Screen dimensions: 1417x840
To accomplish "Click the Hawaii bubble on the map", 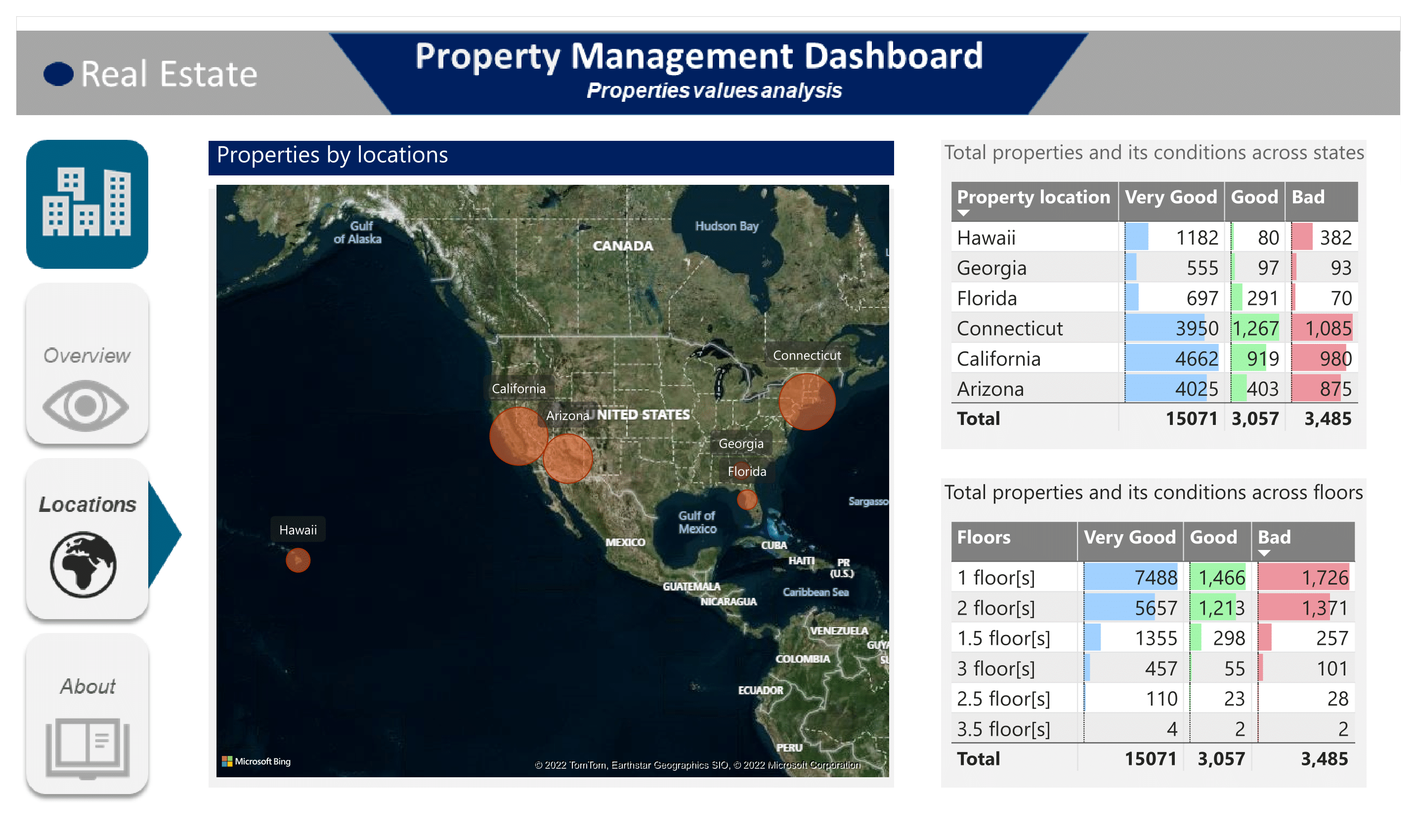I will pyautogui.click(x=298, y=560).
